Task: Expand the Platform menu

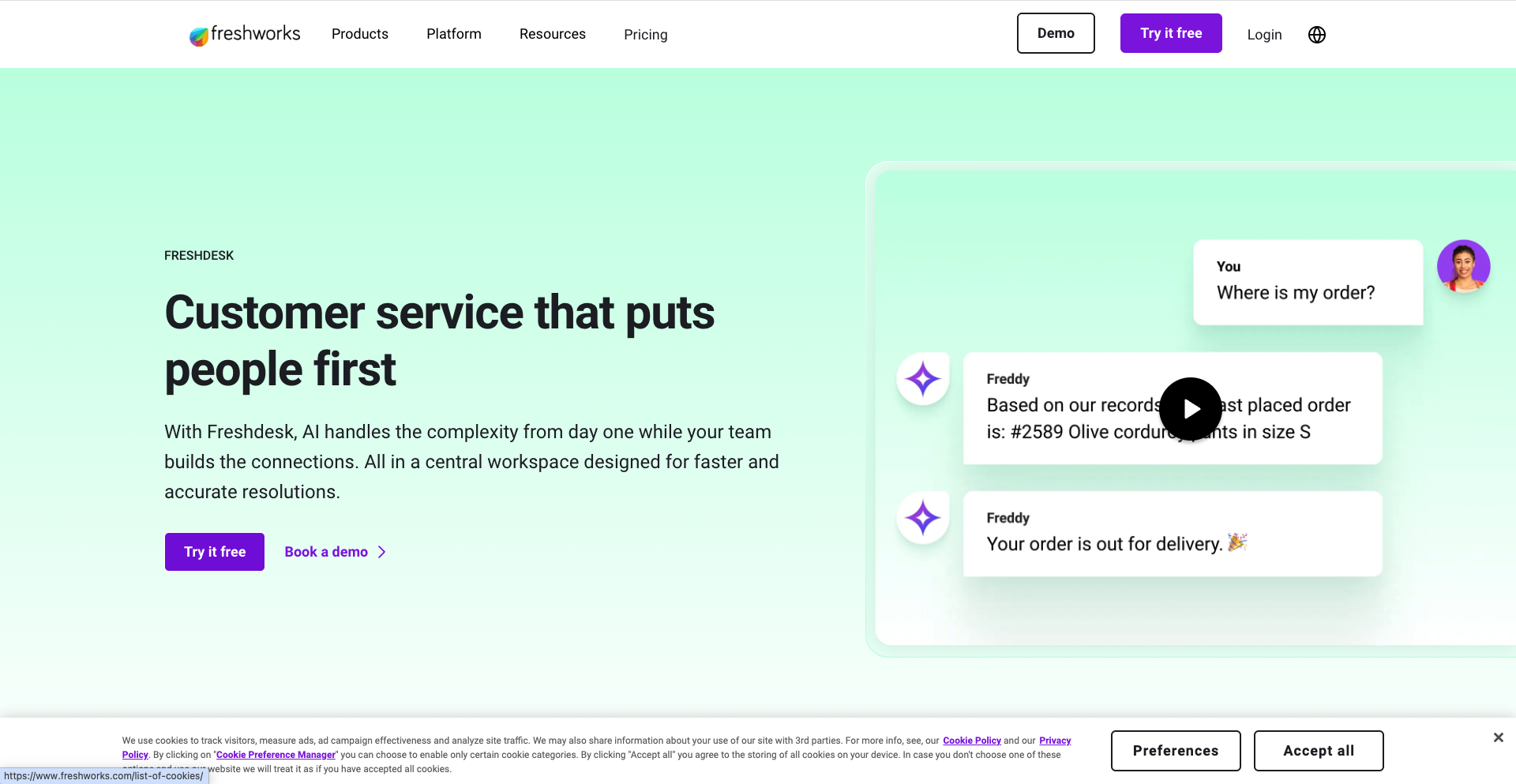Action: (x=453, y=34)
